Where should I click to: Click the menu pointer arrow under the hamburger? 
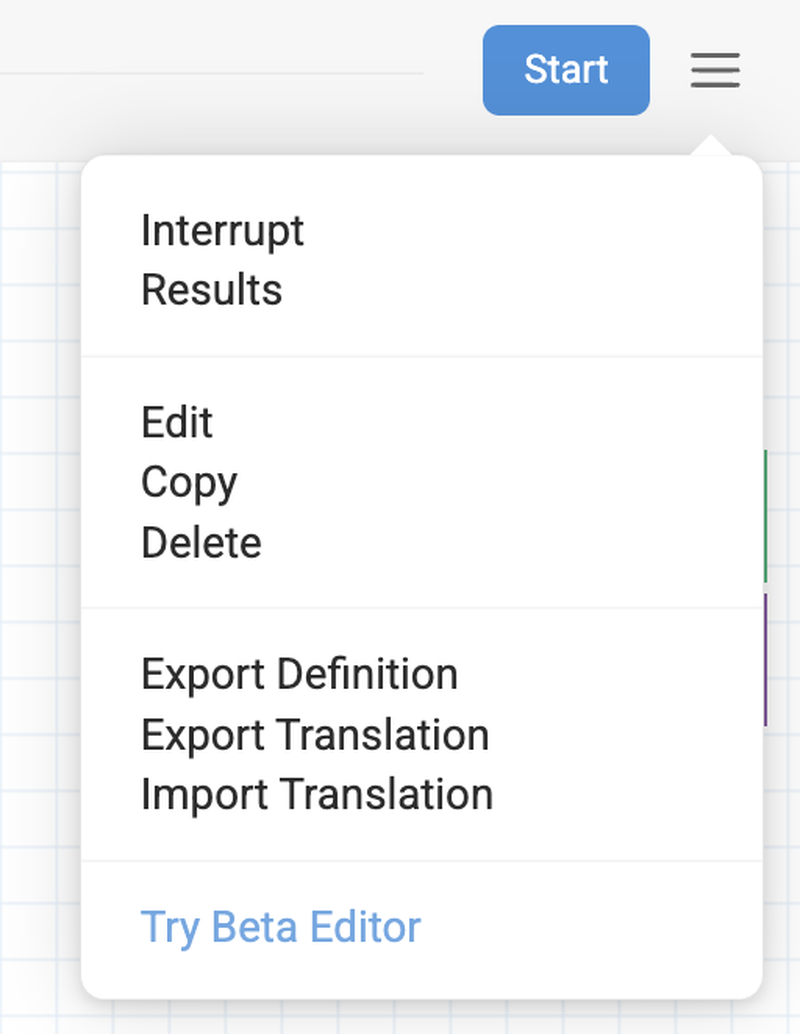pos(712,146)
